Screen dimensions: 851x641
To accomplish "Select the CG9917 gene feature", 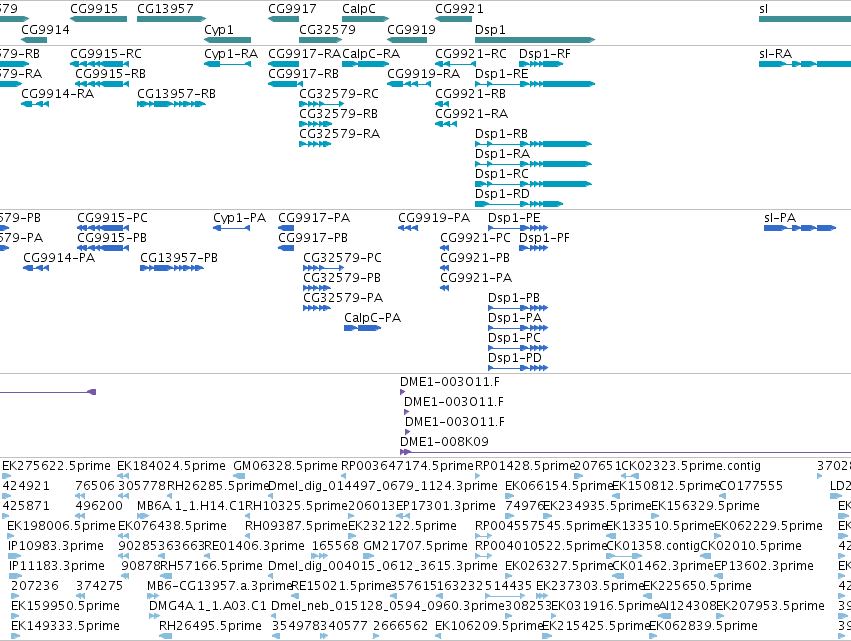I will [283, 19].
